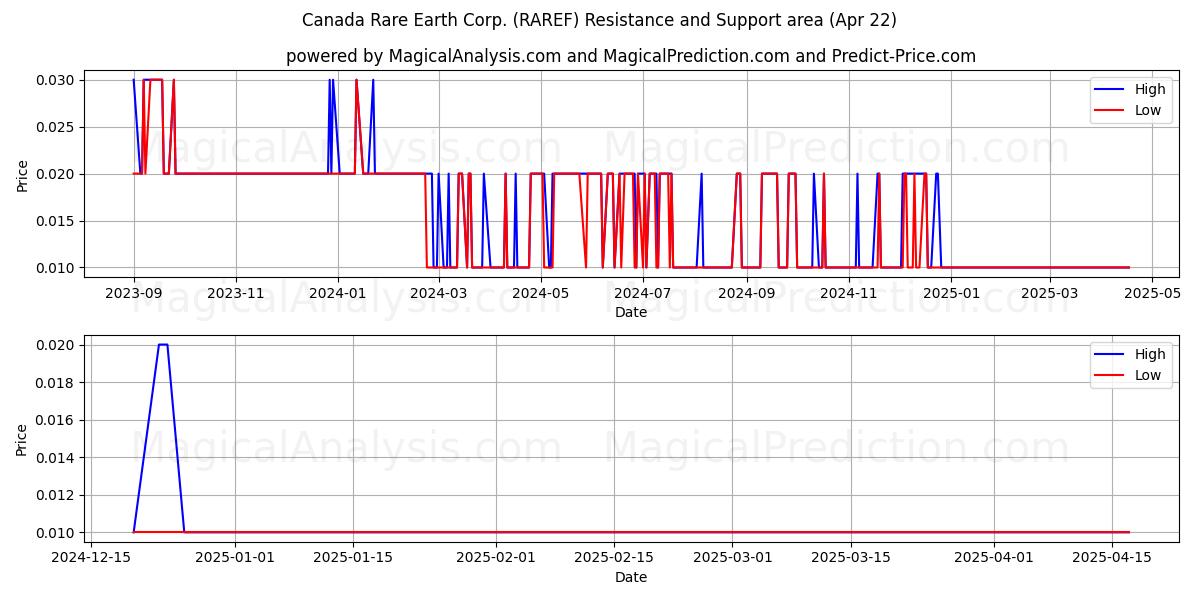The height and width of the screenshot is (600, 1200).
Task: Click the 2025-04-01 date tick label
Action: 994,558
